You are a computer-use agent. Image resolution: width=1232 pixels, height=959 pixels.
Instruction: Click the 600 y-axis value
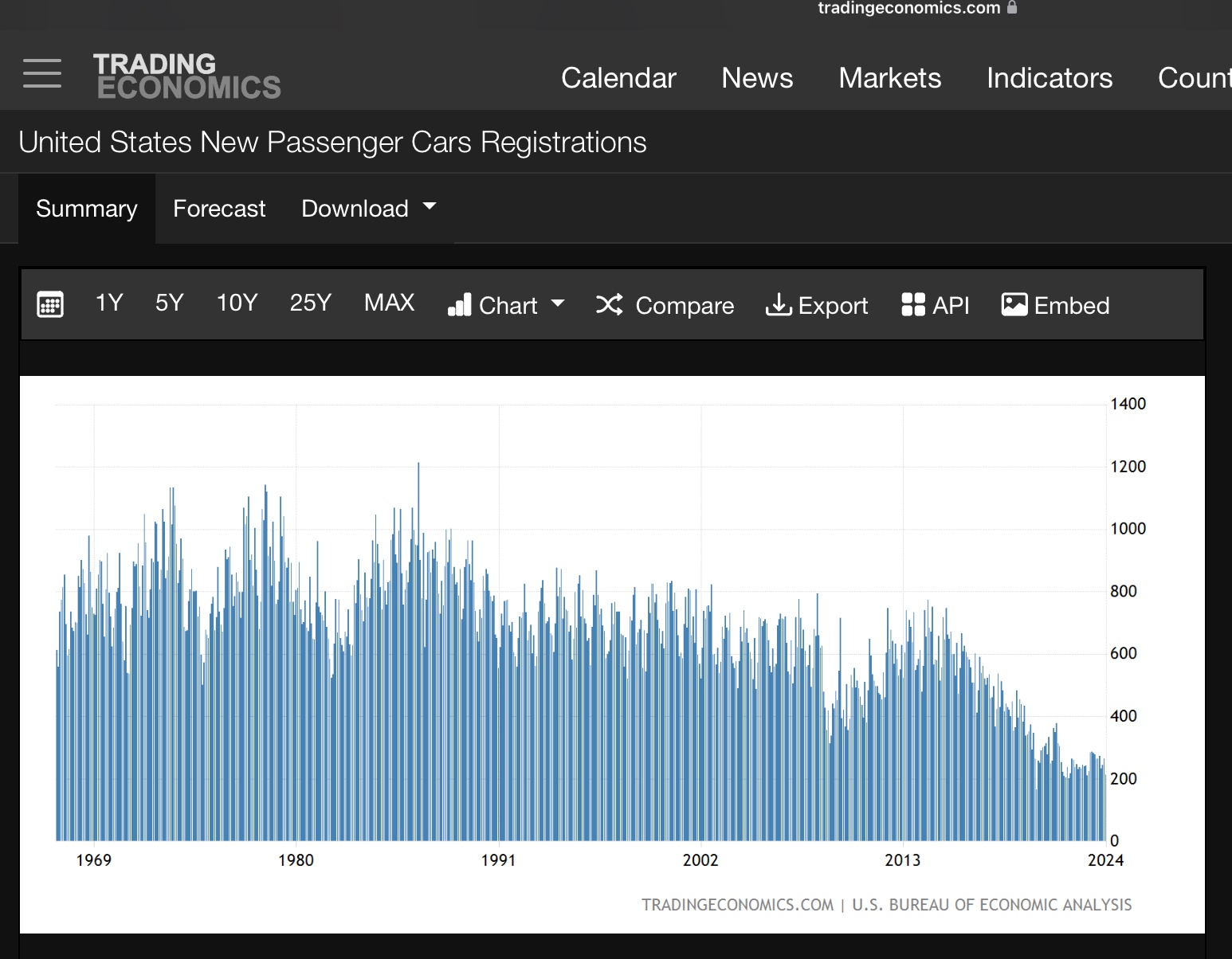pos(1124,654)
